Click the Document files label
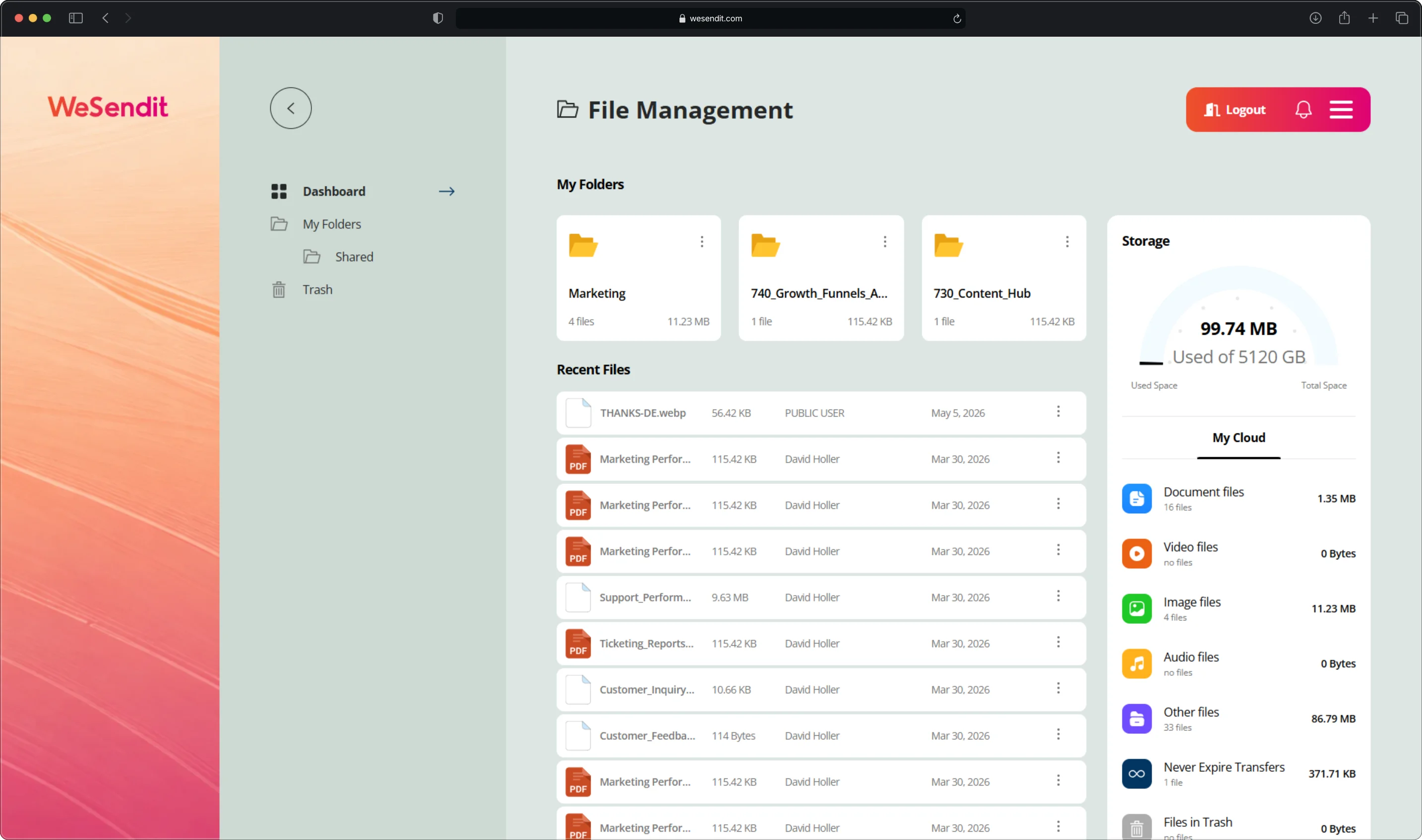Image resolution: width=1422 pixels, height=840 pixels. [x=1203, y=492]
